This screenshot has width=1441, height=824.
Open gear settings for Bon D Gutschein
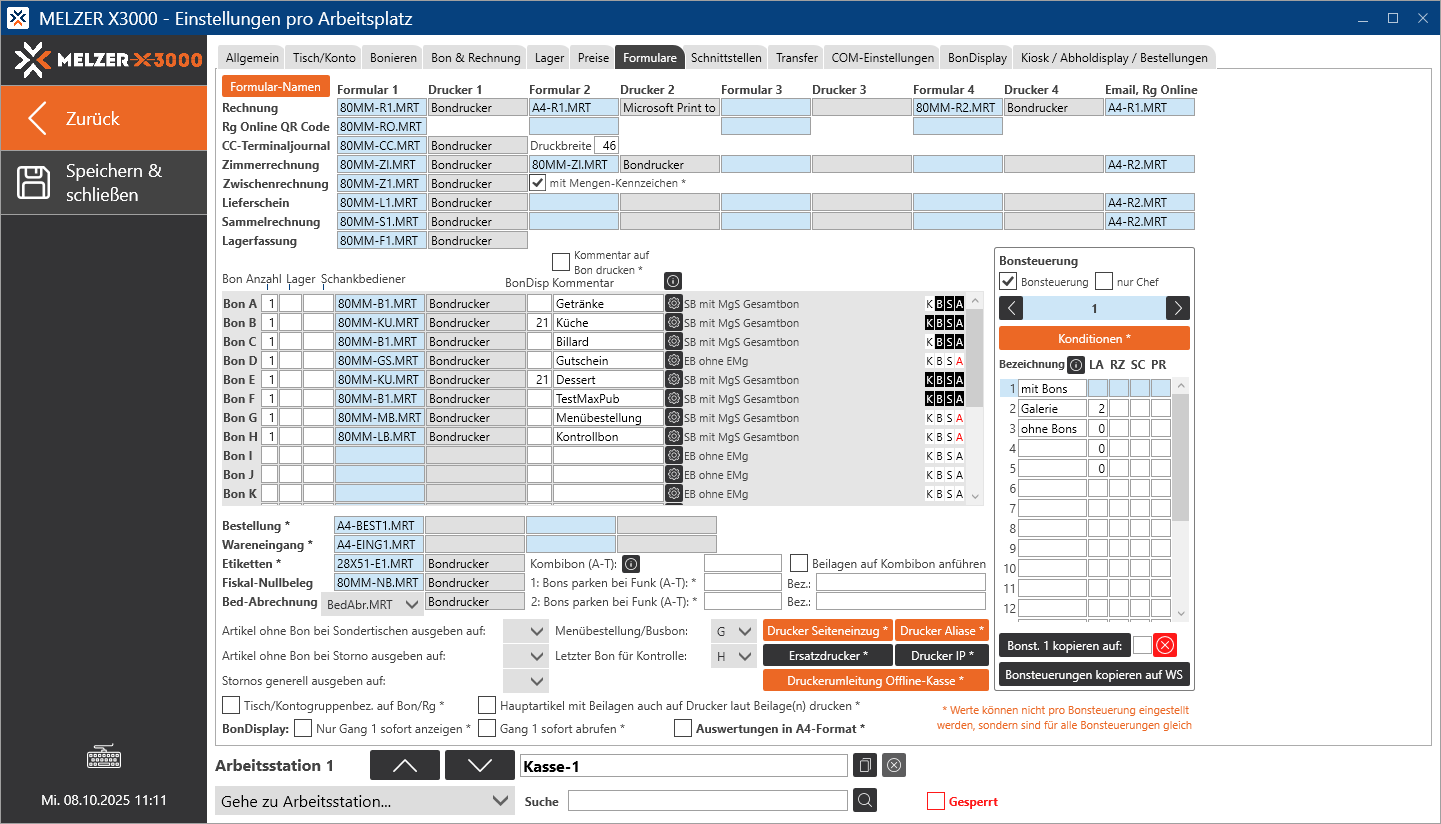click(674, 360)
